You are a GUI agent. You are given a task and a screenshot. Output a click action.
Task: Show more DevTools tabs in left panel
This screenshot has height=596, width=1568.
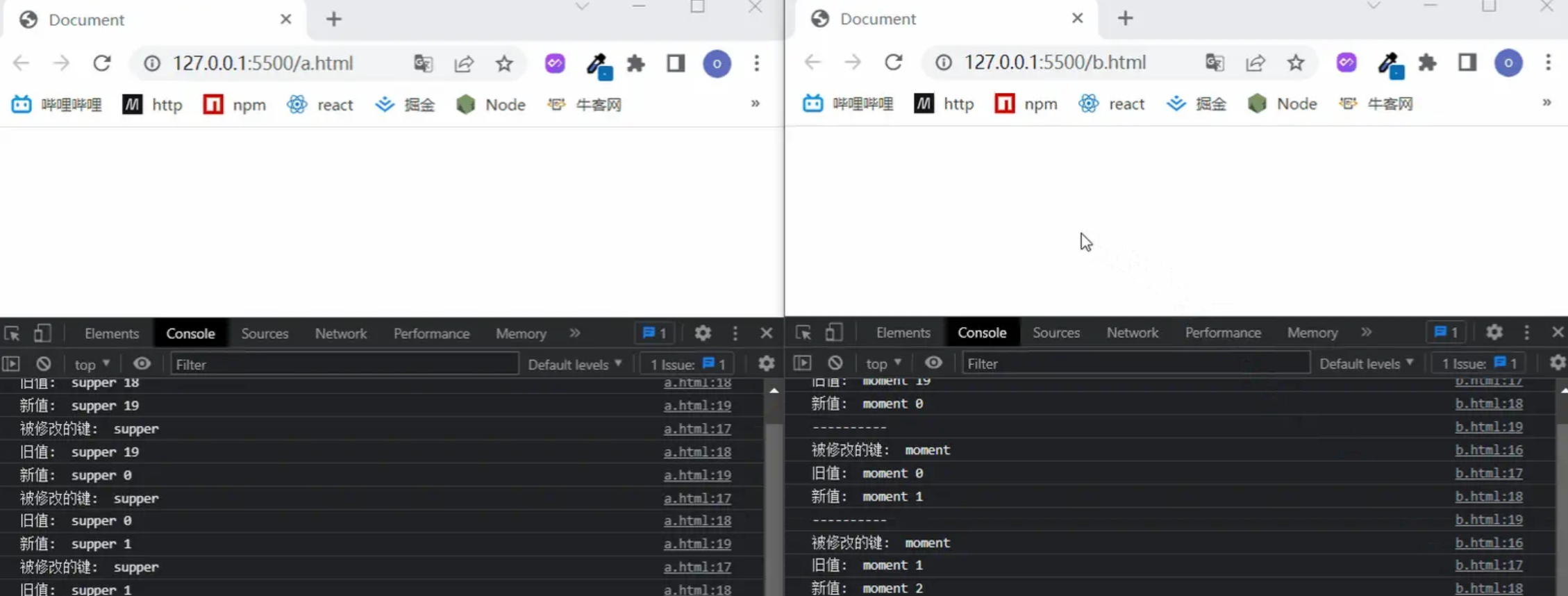click(x=574, y=333)
